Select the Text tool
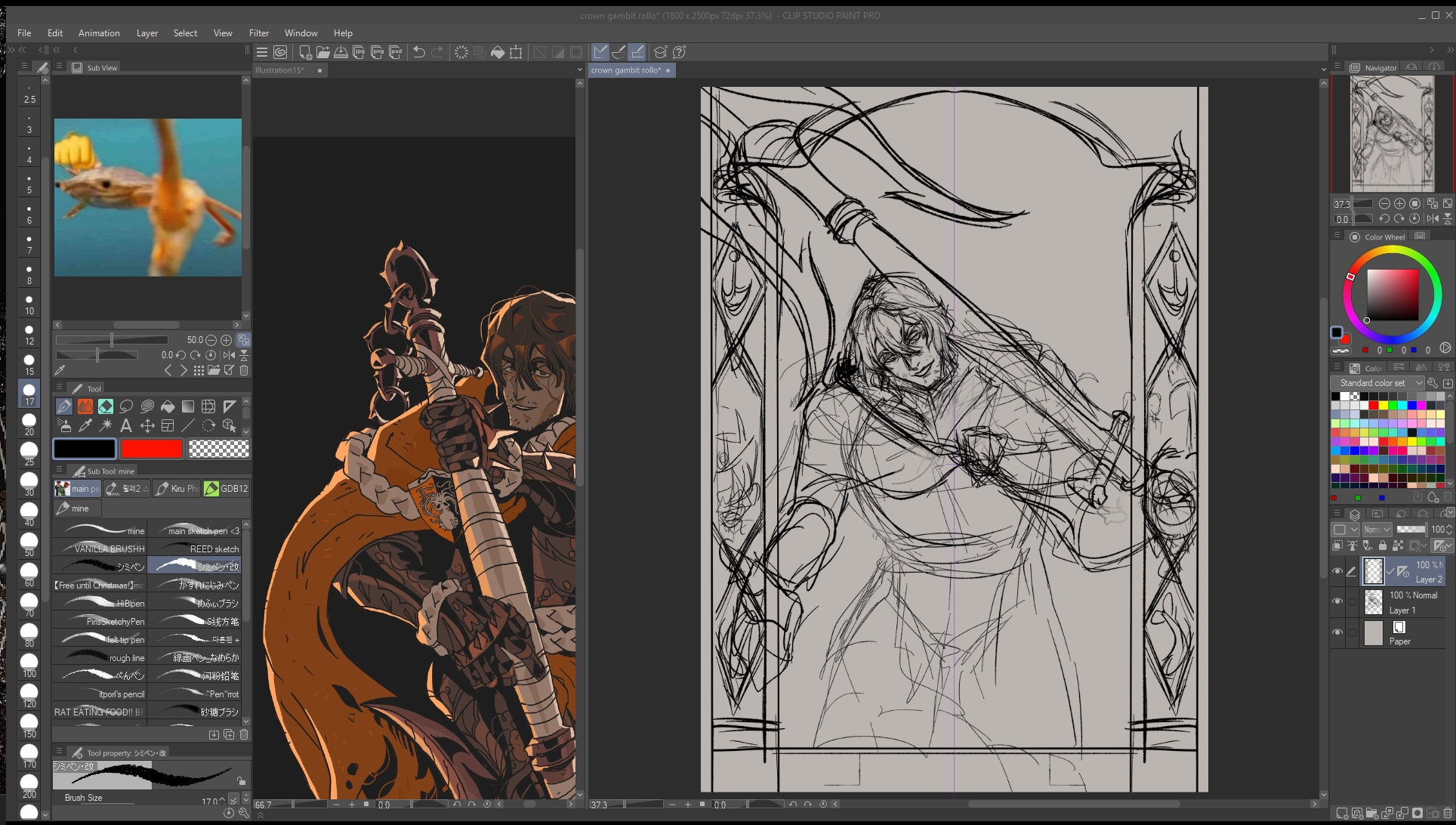Viewport: 1456px width, 825px height. point(126,426)
